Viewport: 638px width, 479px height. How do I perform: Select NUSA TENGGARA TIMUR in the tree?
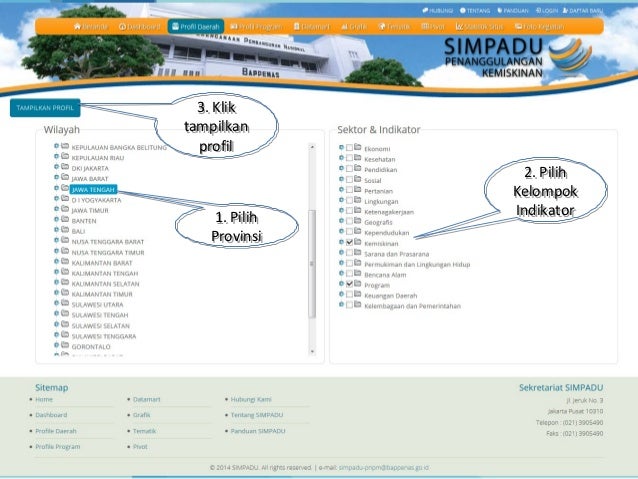click(x=108, y=253)
